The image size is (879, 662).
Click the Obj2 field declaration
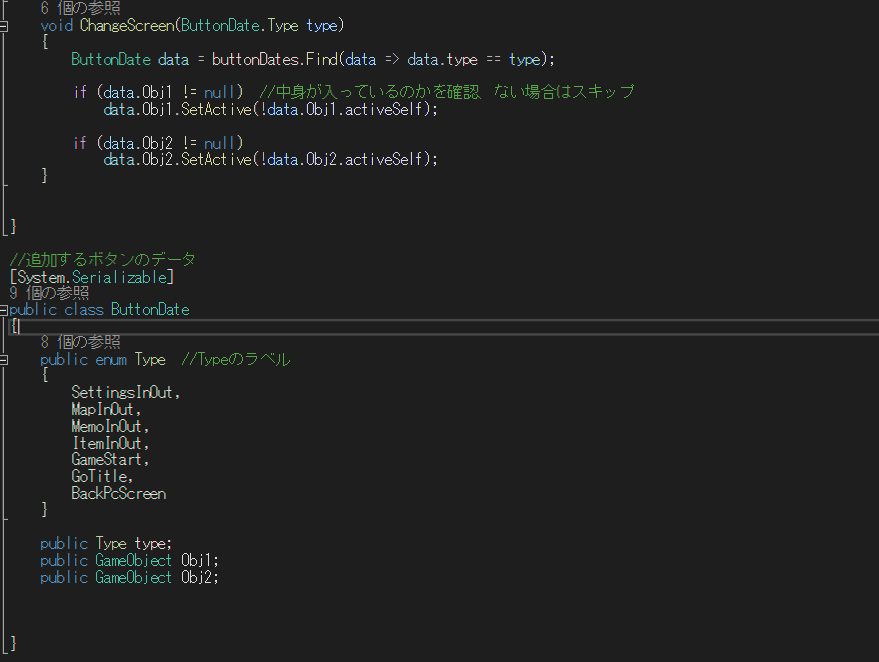(199, 577)
